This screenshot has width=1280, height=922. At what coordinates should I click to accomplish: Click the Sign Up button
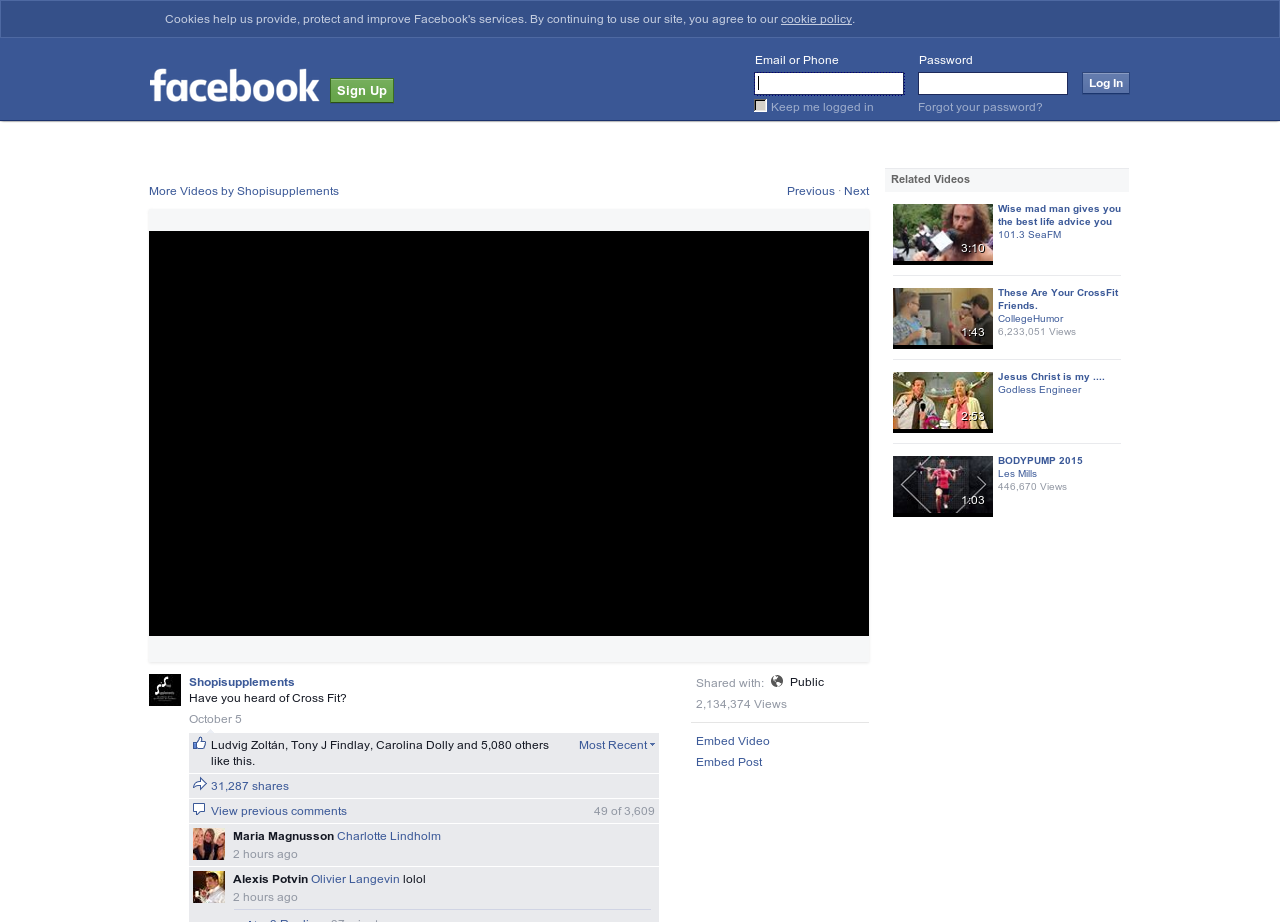point(362,91)
